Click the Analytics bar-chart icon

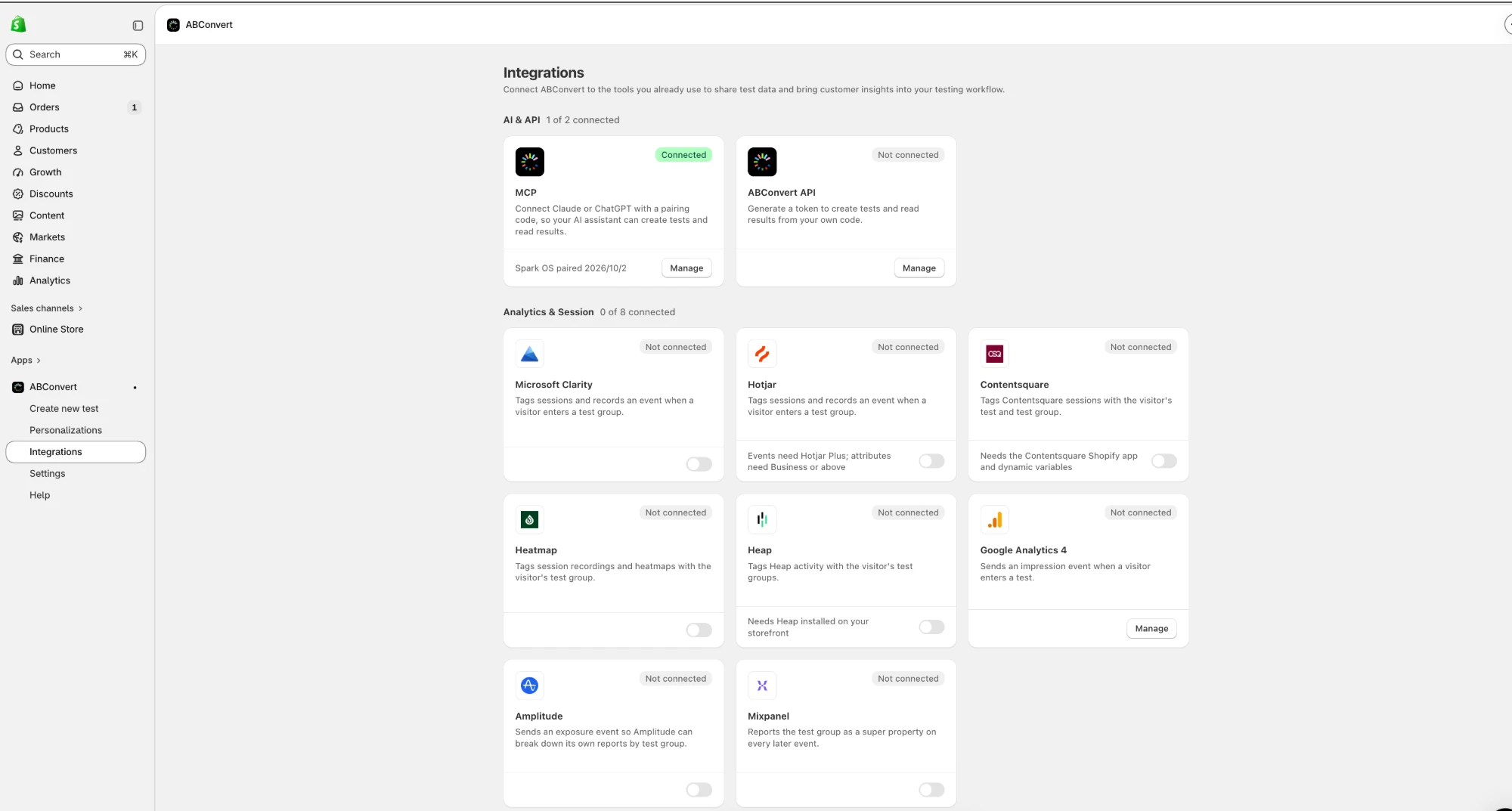18,280
